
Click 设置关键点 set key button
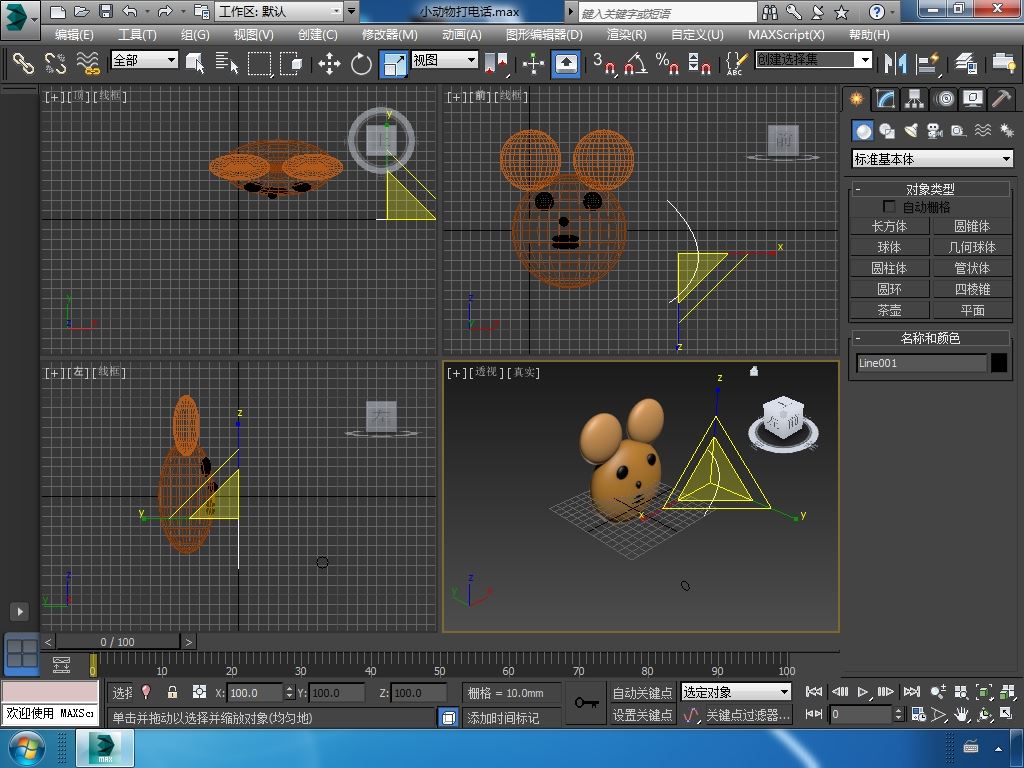[x=643, y=715]
